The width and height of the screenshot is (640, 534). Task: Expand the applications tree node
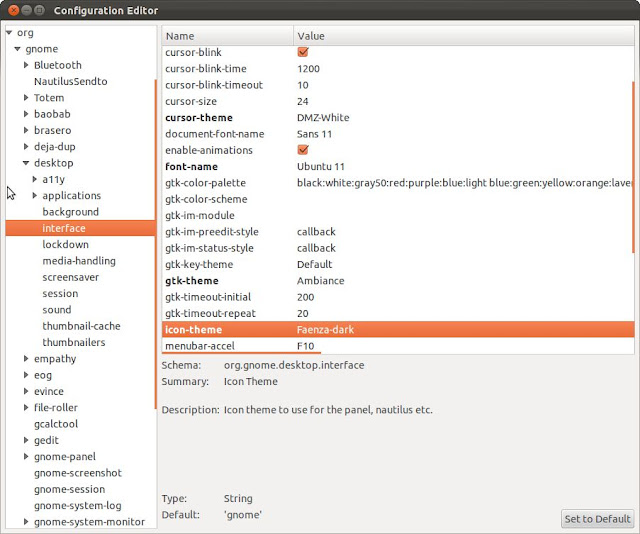[x=34, y=196]
